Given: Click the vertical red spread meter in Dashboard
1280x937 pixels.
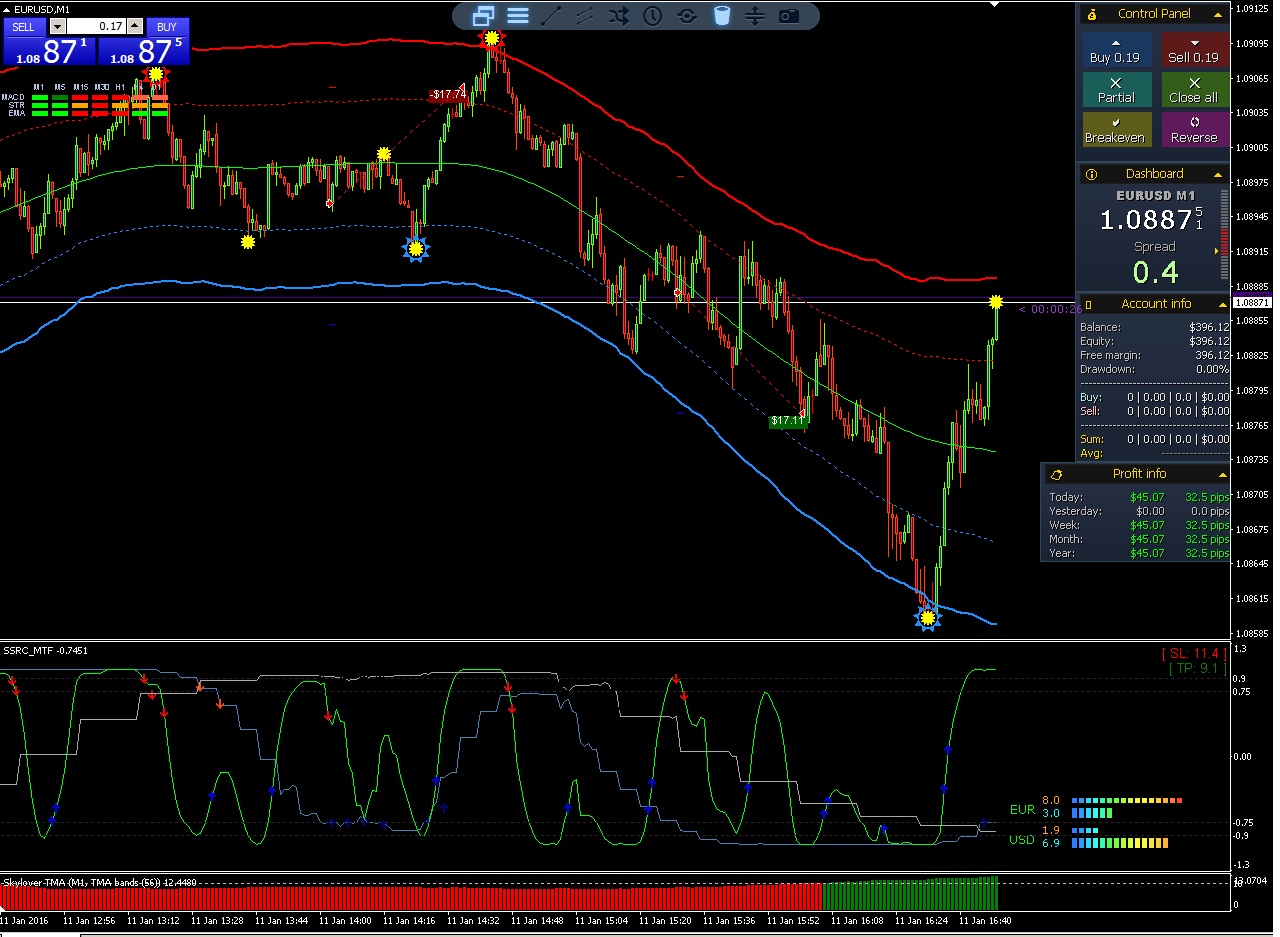Looking at the screenshot, I should click(x=1225, y=234).
